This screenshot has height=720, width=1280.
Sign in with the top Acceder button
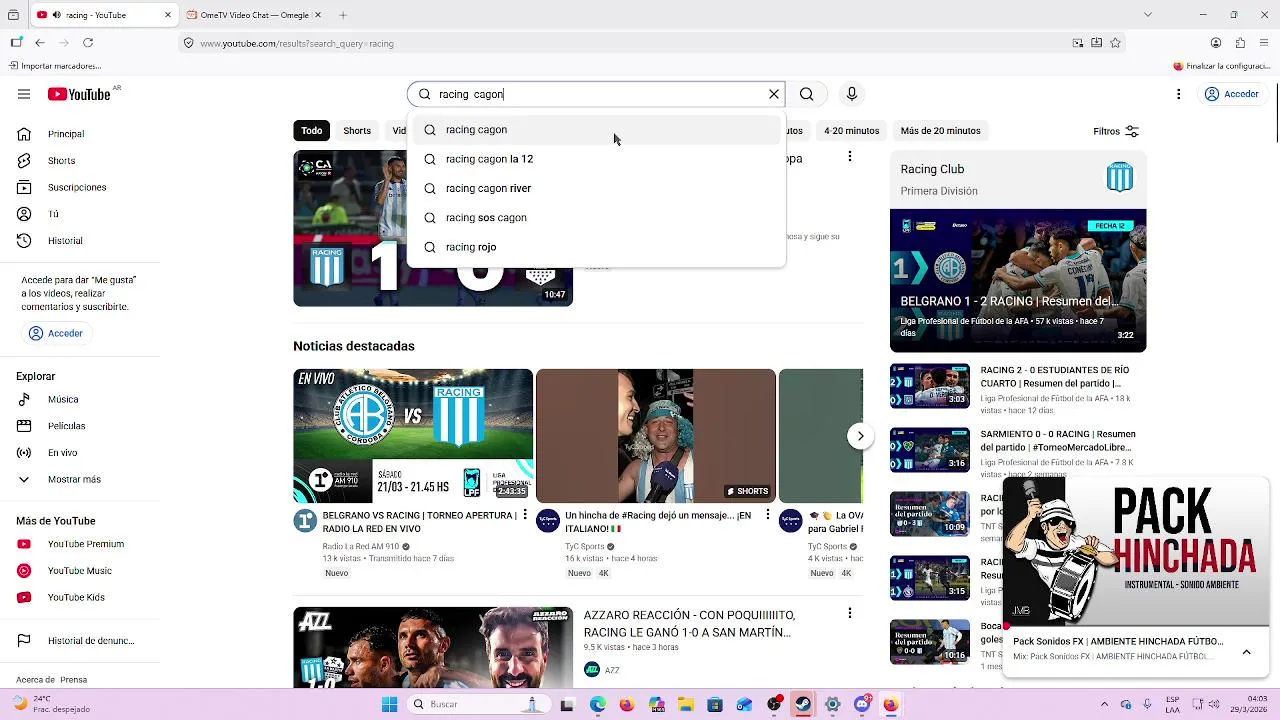(x=1232, y=94)
